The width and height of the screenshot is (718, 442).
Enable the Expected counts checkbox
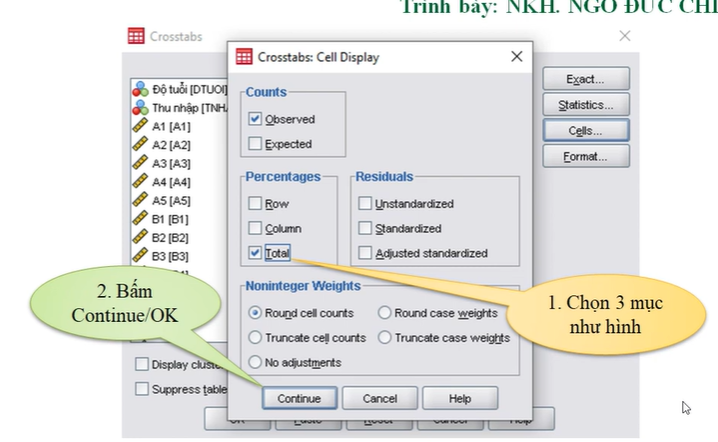click(x=255, y=144)
